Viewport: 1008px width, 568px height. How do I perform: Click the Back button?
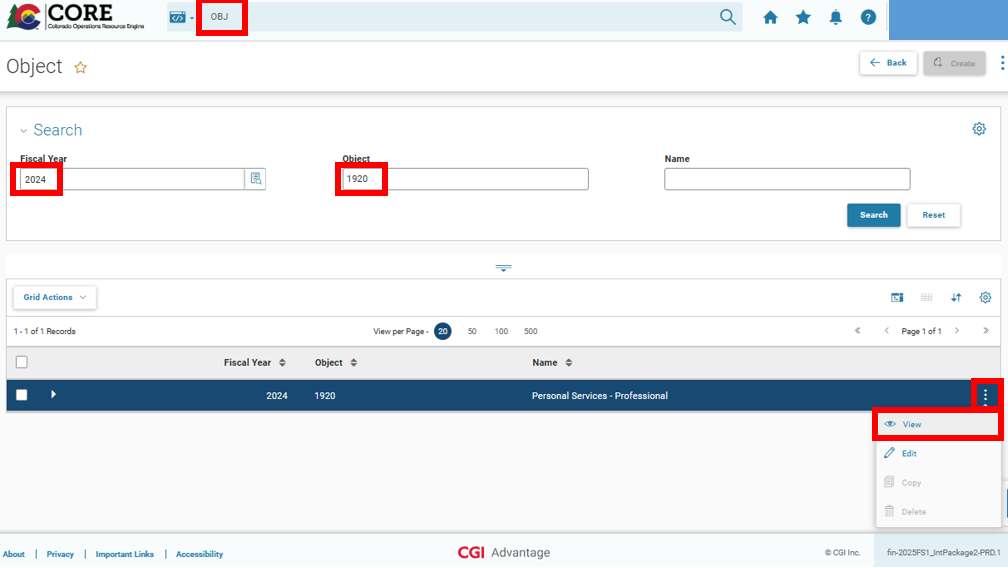pyautogui.click(x=888, y=63)
